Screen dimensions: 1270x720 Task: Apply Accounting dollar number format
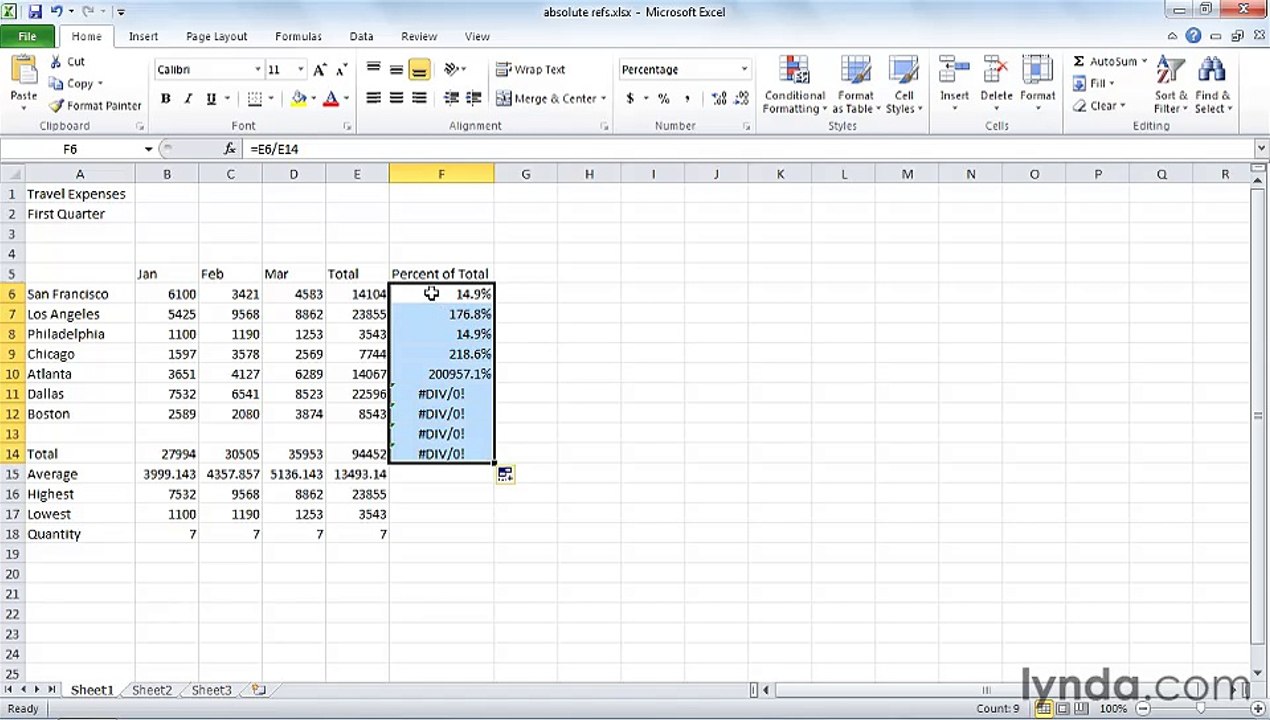pyautogui.click(x=630, y=99)
